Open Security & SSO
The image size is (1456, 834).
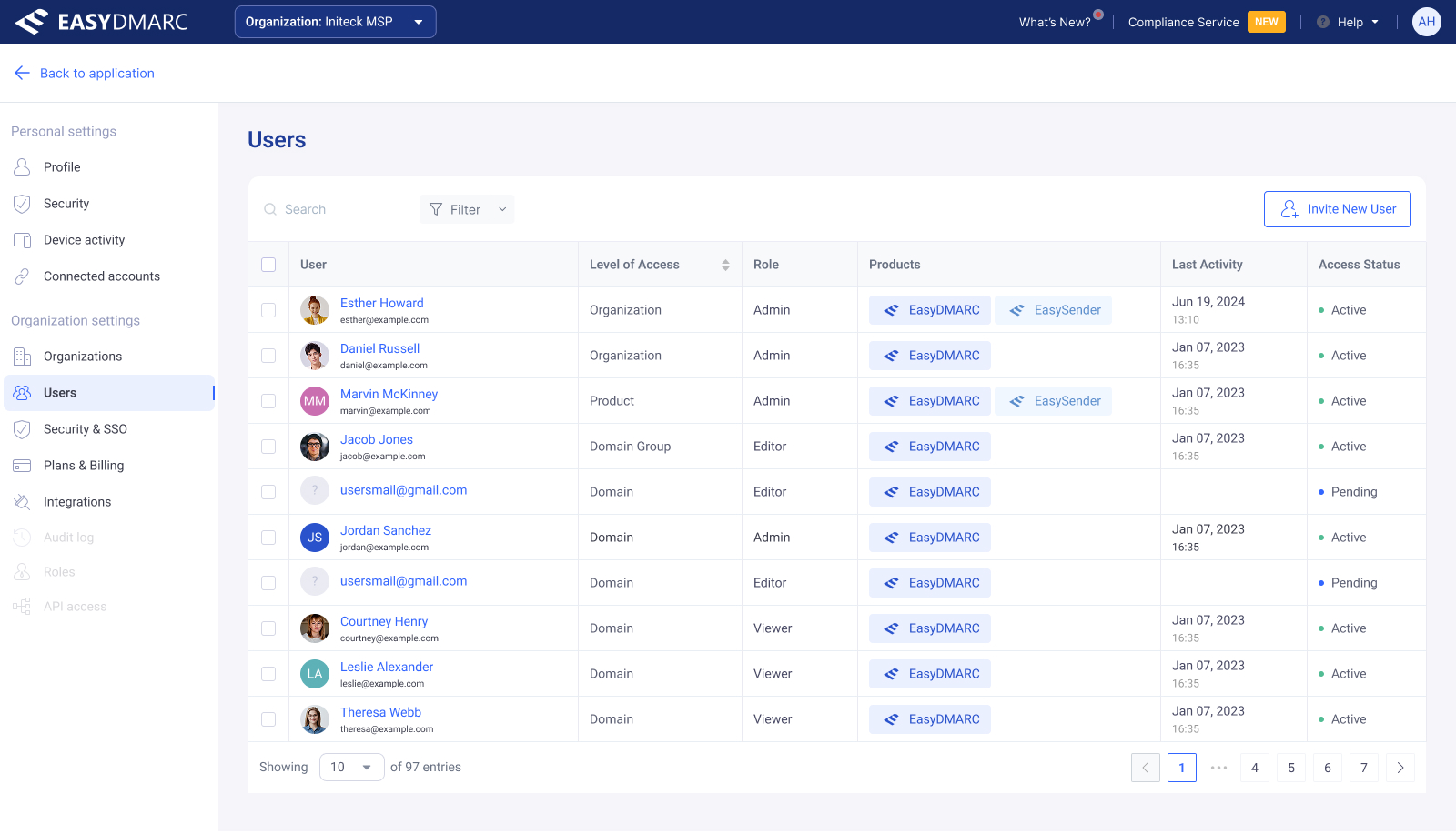(x=109, y=429)
